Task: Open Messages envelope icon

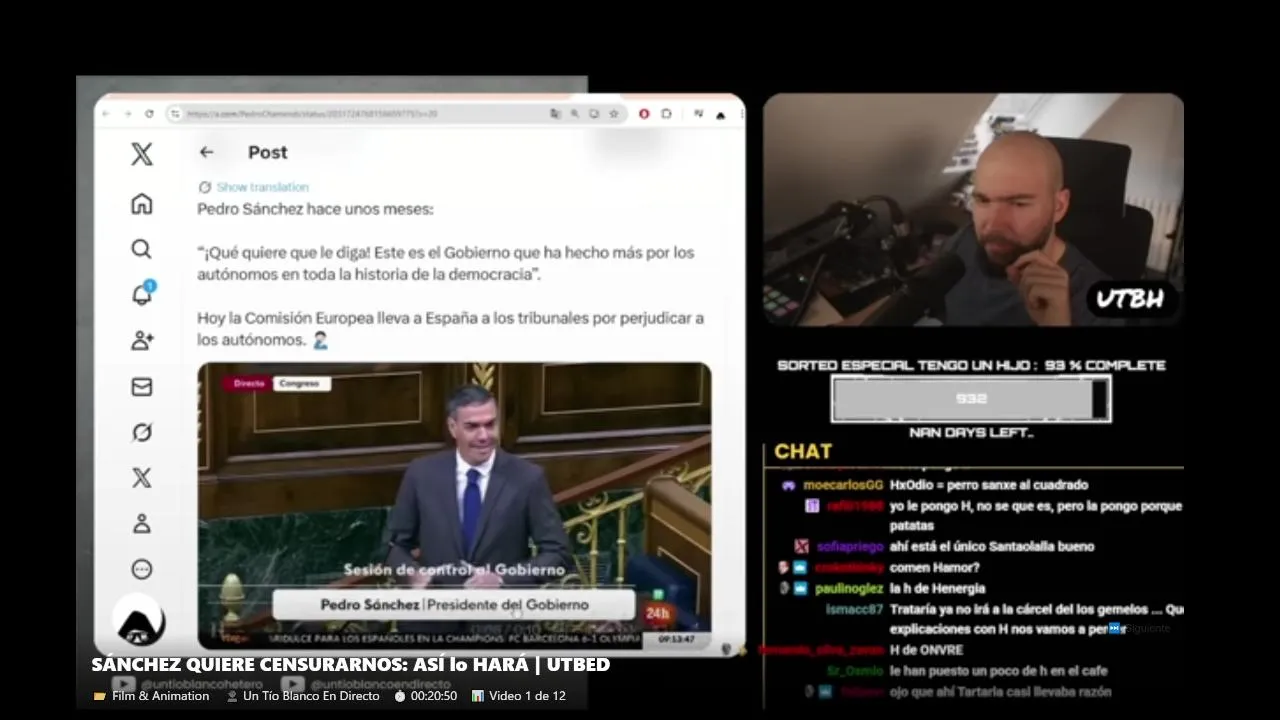Action: click(x=142, y=386)
